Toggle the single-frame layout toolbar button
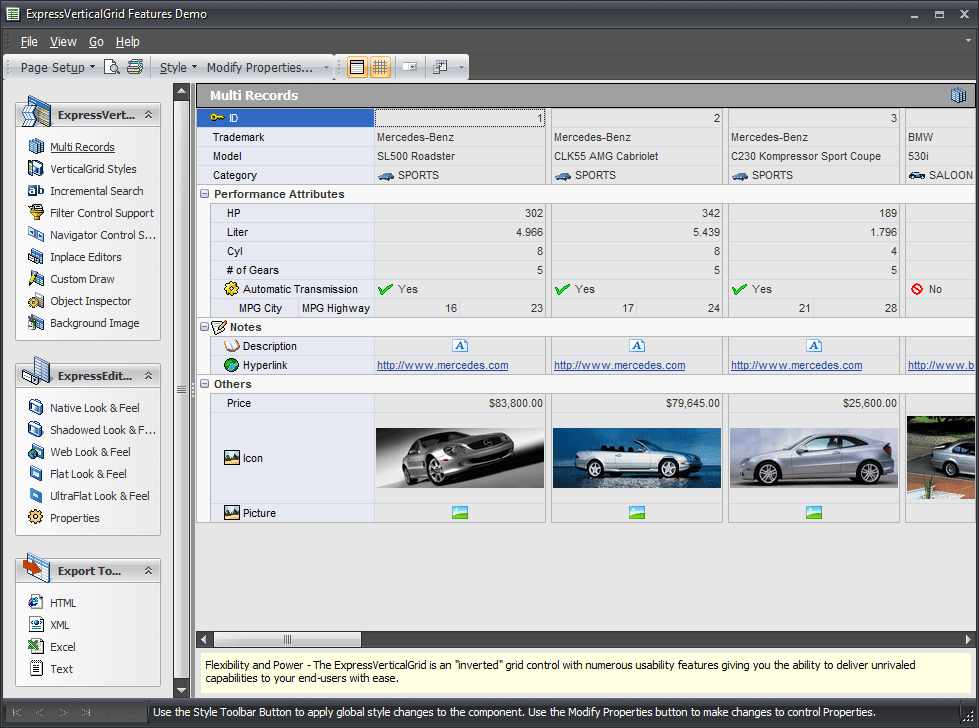Image resolution: width=979 pixels, height=728 pixels. (357, 67)
